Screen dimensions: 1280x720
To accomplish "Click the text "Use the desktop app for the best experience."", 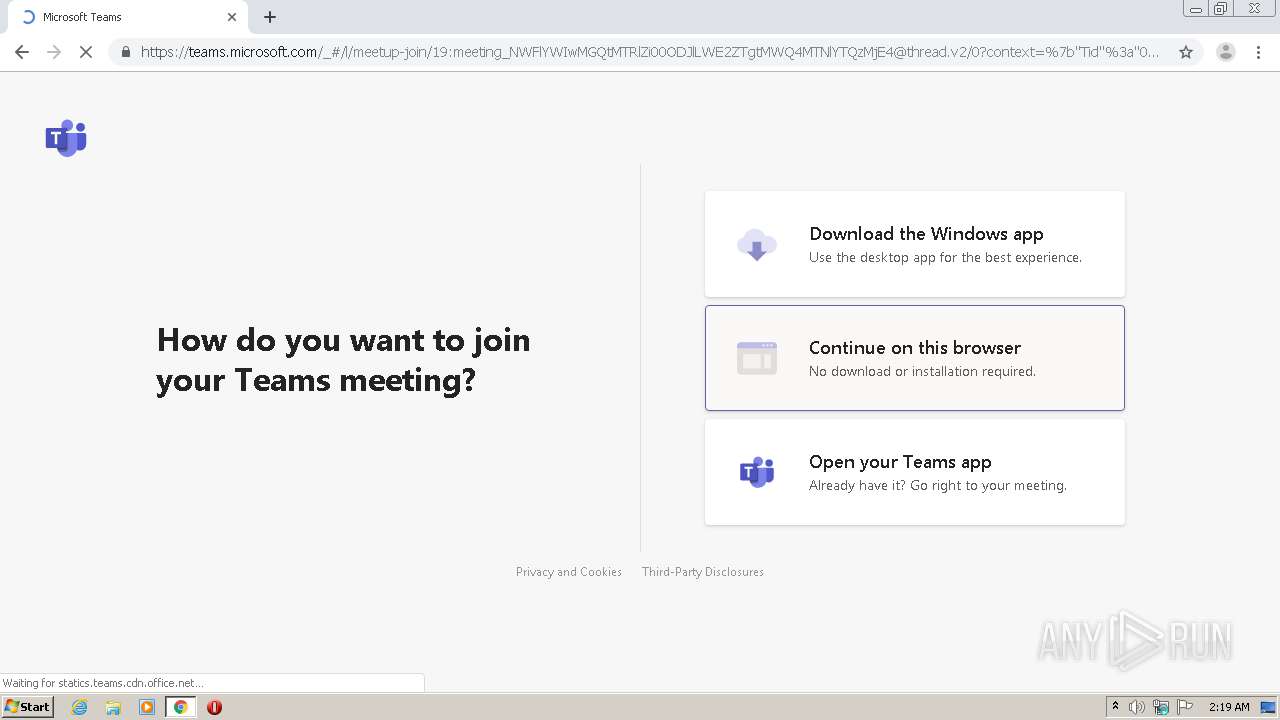I will pyautogui.click(x=945, y=257).
